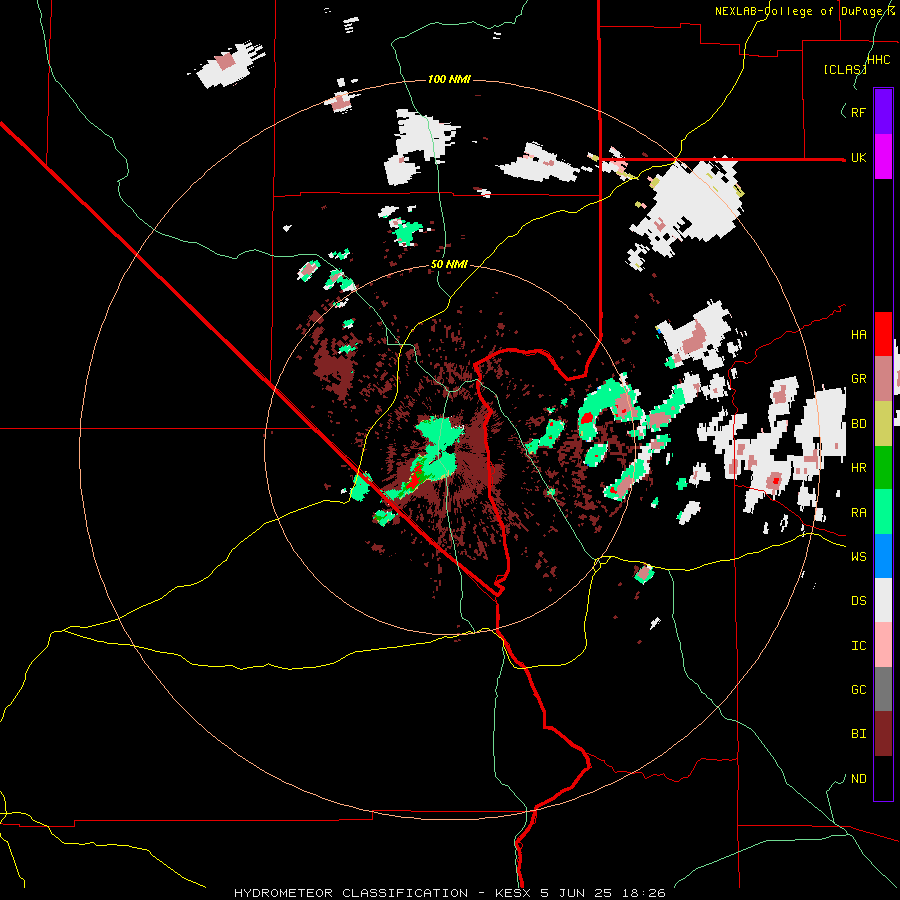Viewport: 900px width, 900px height.
Task: Select the gray GC ground clutter swatch
Action: [883, 689]
